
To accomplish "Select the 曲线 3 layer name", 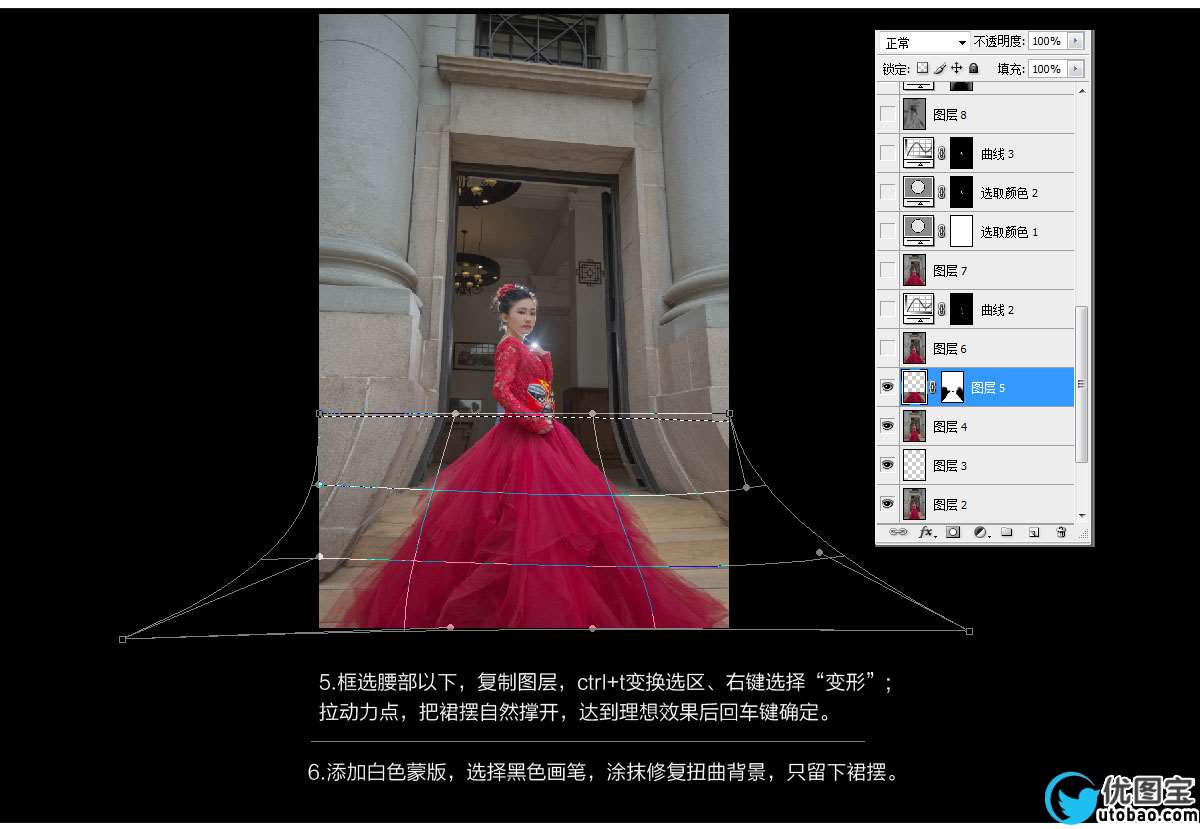I will pos(997,154).
